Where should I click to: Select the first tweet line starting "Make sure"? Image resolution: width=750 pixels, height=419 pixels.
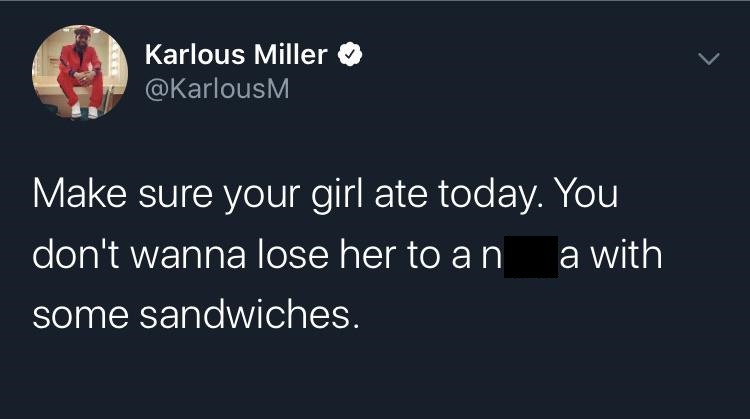point(325,193)
